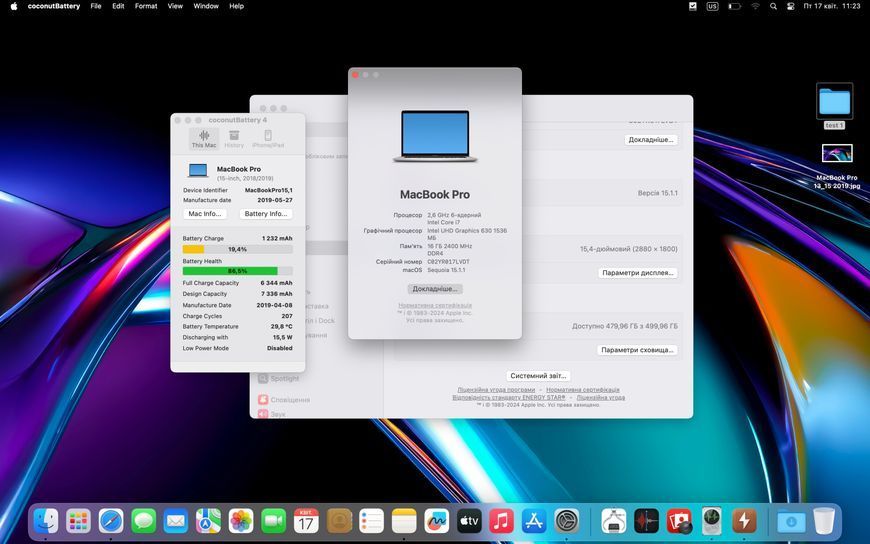
Task: Click the Mac Info... button
Action: click(205, 214)
